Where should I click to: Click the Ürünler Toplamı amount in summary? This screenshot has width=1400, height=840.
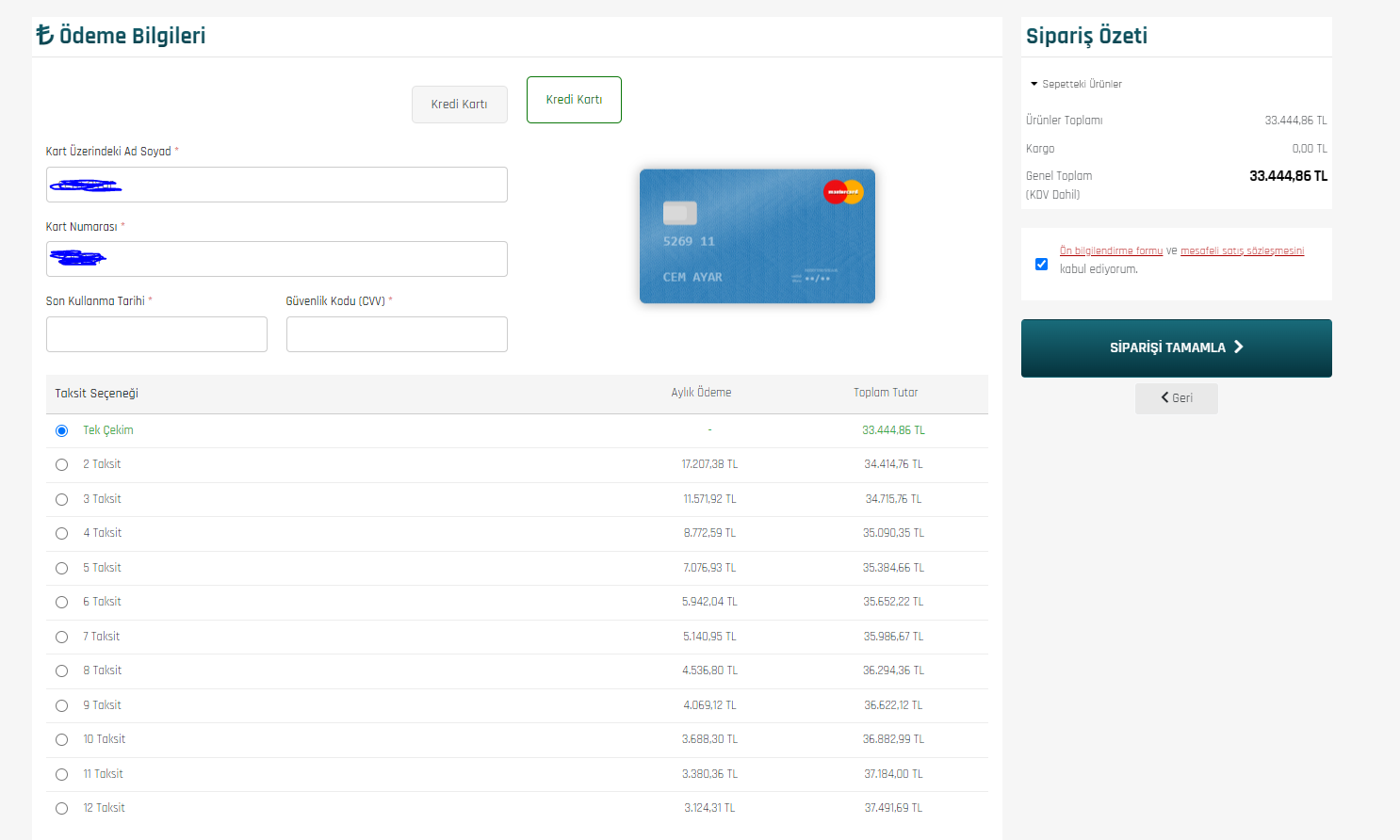tap(1295, 121)
